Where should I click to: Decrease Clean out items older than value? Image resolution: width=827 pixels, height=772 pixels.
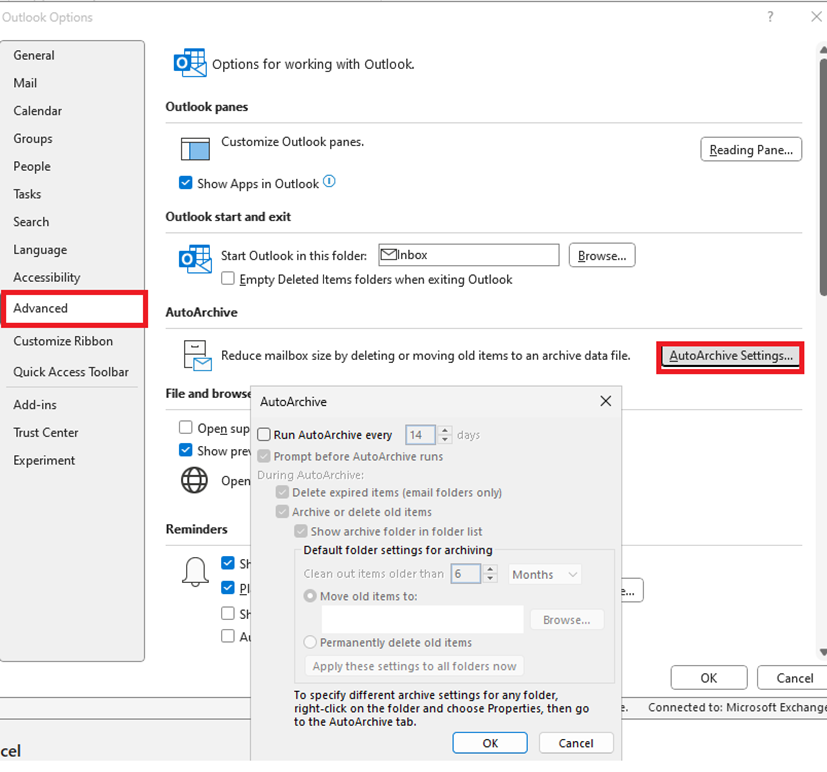[490, 578]
